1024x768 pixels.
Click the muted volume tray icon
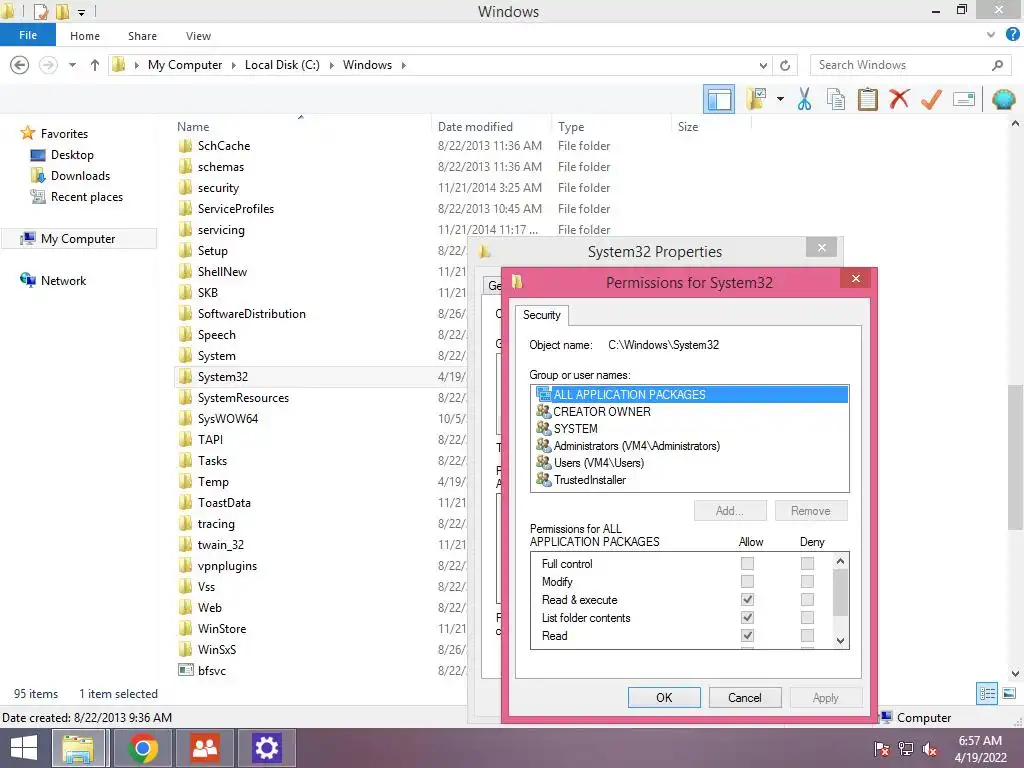(930, 749)
